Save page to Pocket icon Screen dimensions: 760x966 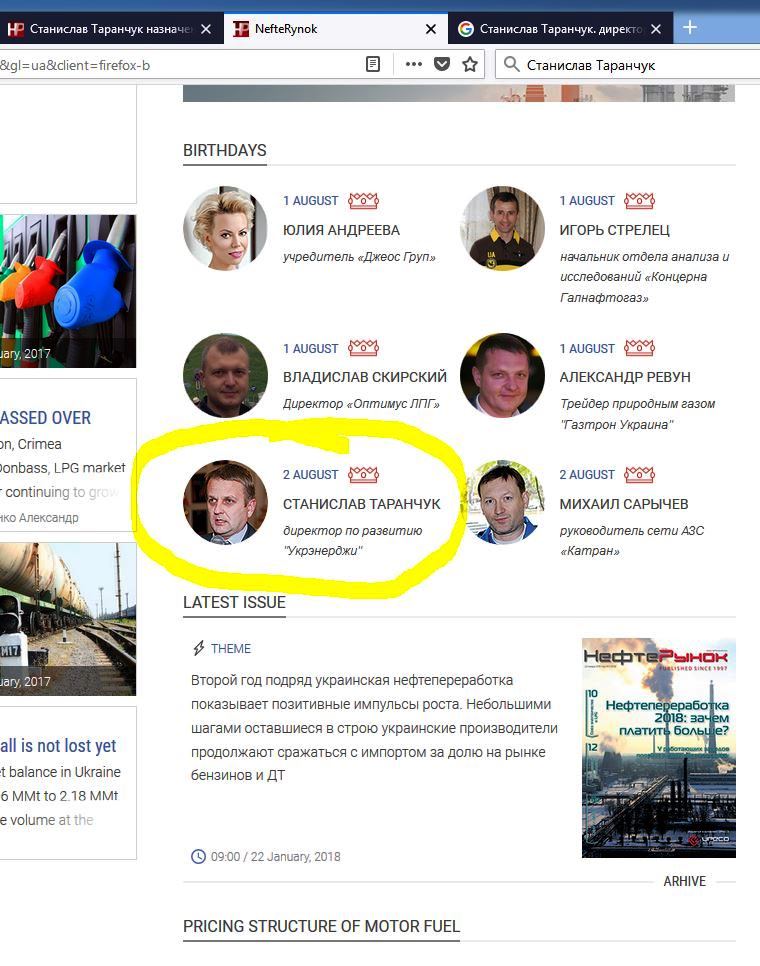442,64
